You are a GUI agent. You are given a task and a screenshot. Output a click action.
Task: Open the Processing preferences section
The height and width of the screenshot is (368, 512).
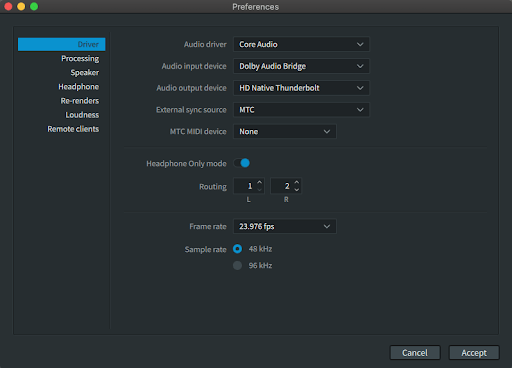(x=80, y=59)
